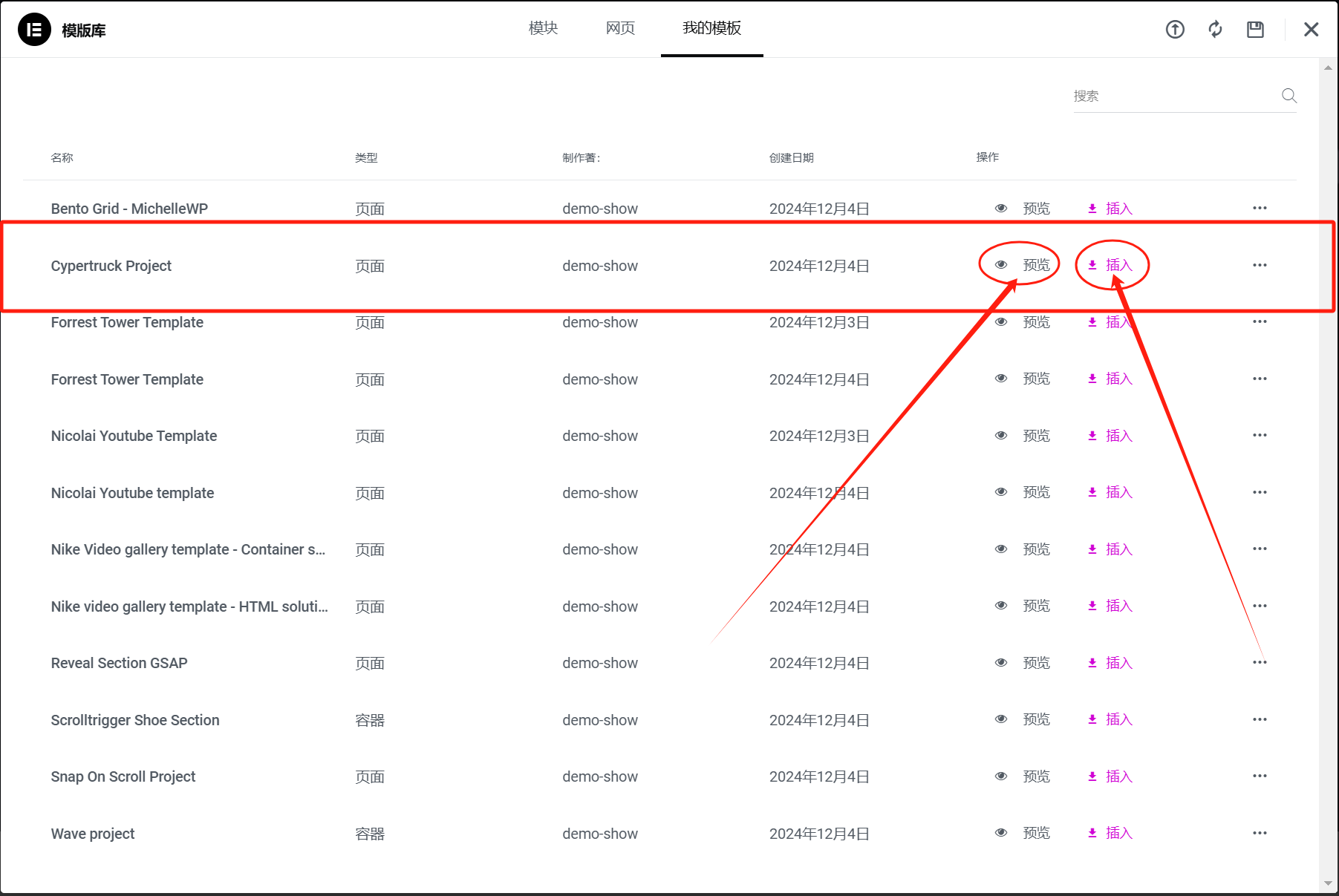Click inside the 搜索 search field

click(1166, 96)
